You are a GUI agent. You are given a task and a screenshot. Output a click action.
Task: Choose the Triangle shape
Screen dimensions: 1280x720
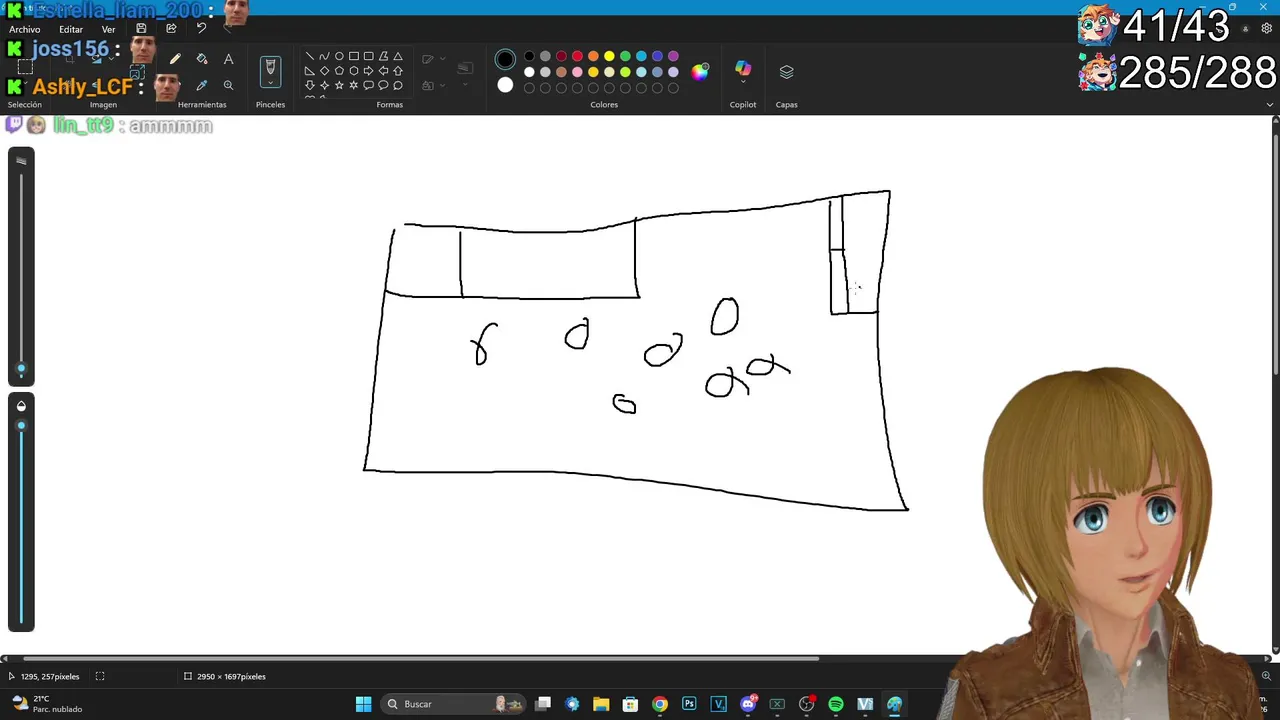(x=398, y=56)
